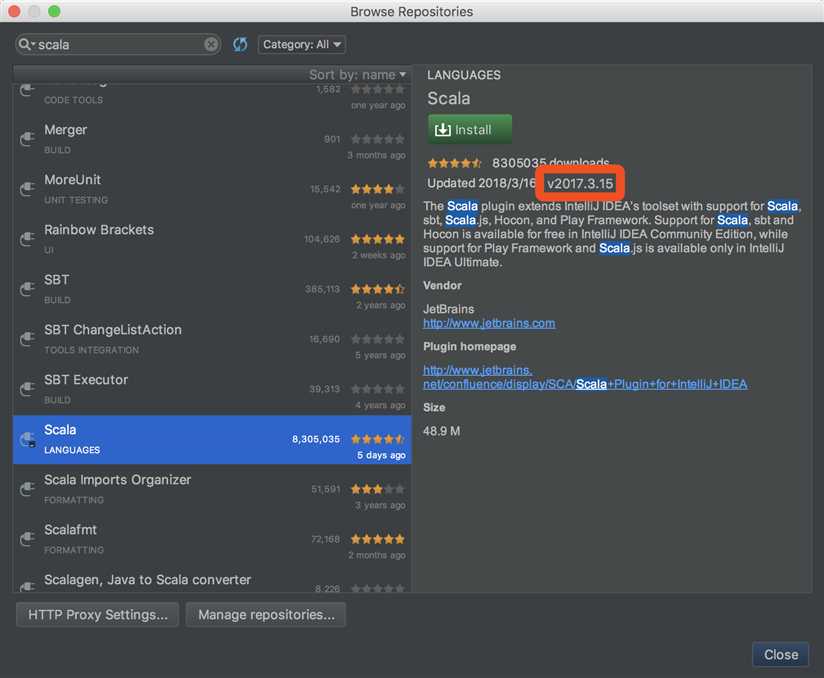Select the Scala plugin row
824x678 pixels.
tap(212, 439)
